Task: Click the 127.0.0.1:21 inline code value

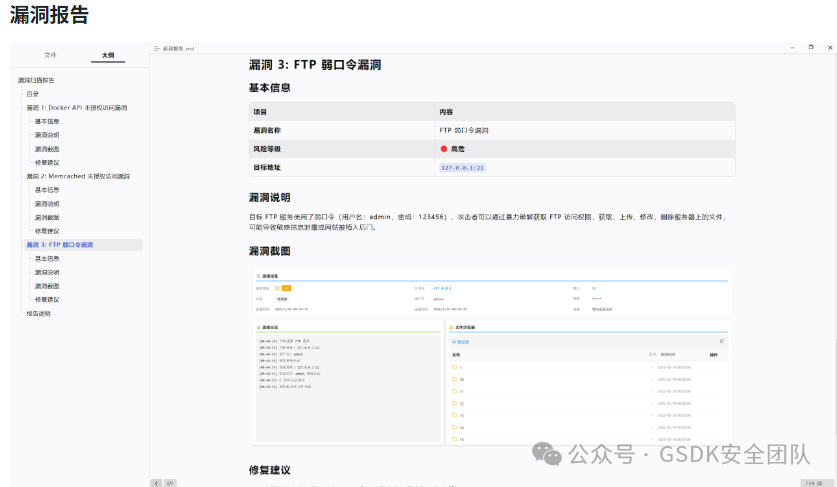Action: coord(463,168)
